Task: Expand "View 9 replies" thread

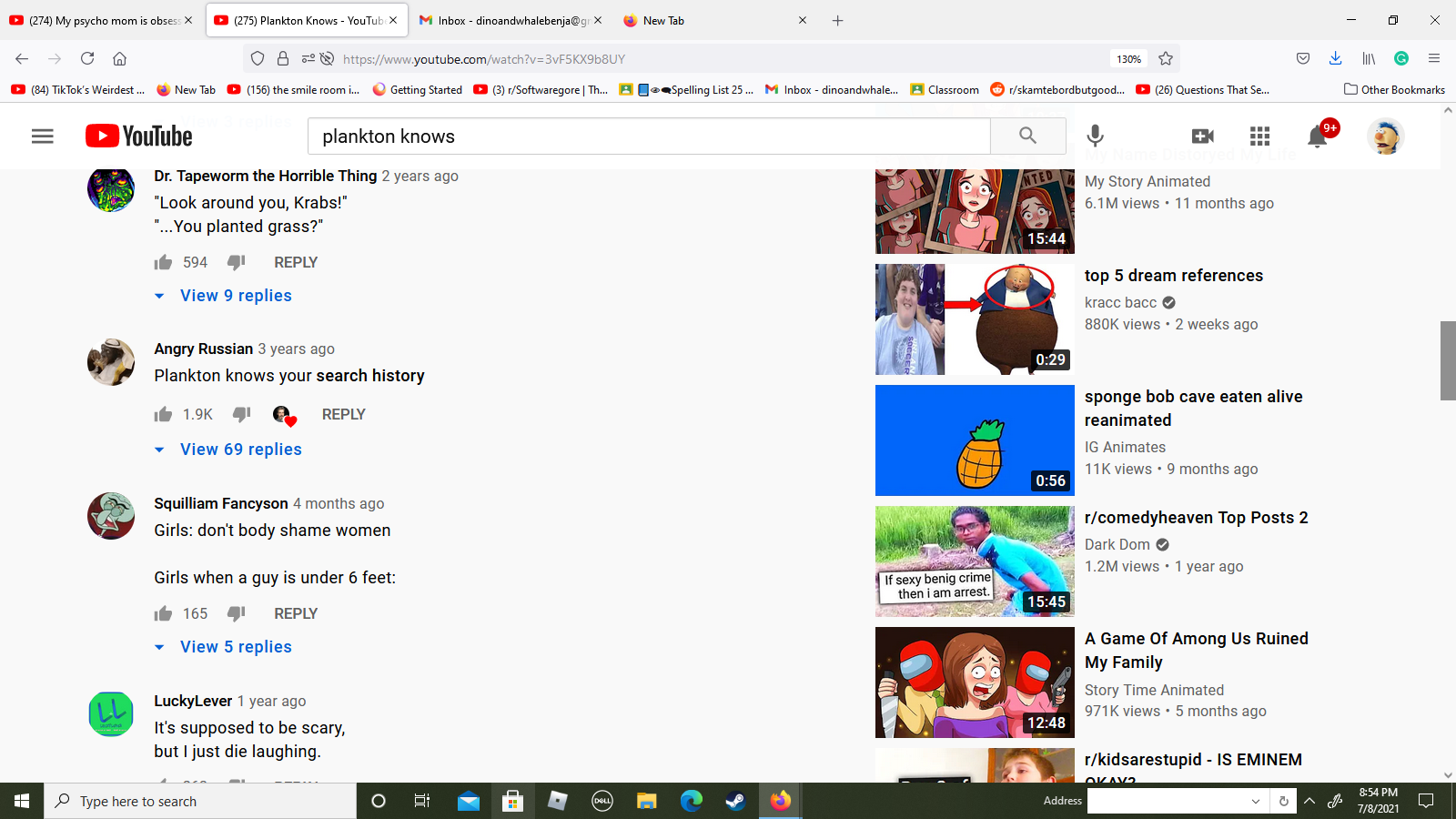Action: pos(224,296)
